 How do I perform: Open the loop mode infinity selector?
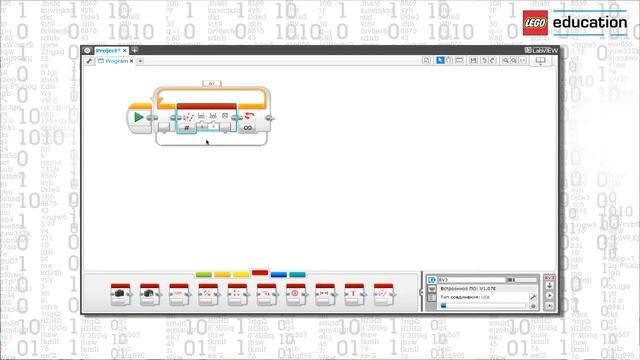click(x=247, y=128)
